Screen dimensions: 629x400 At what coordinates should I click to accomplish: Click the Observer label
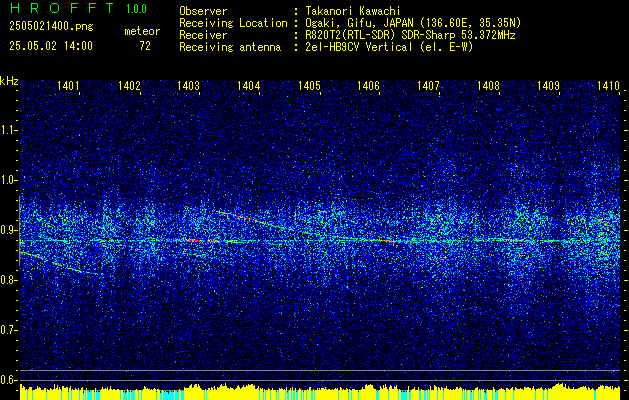[203, 11]
